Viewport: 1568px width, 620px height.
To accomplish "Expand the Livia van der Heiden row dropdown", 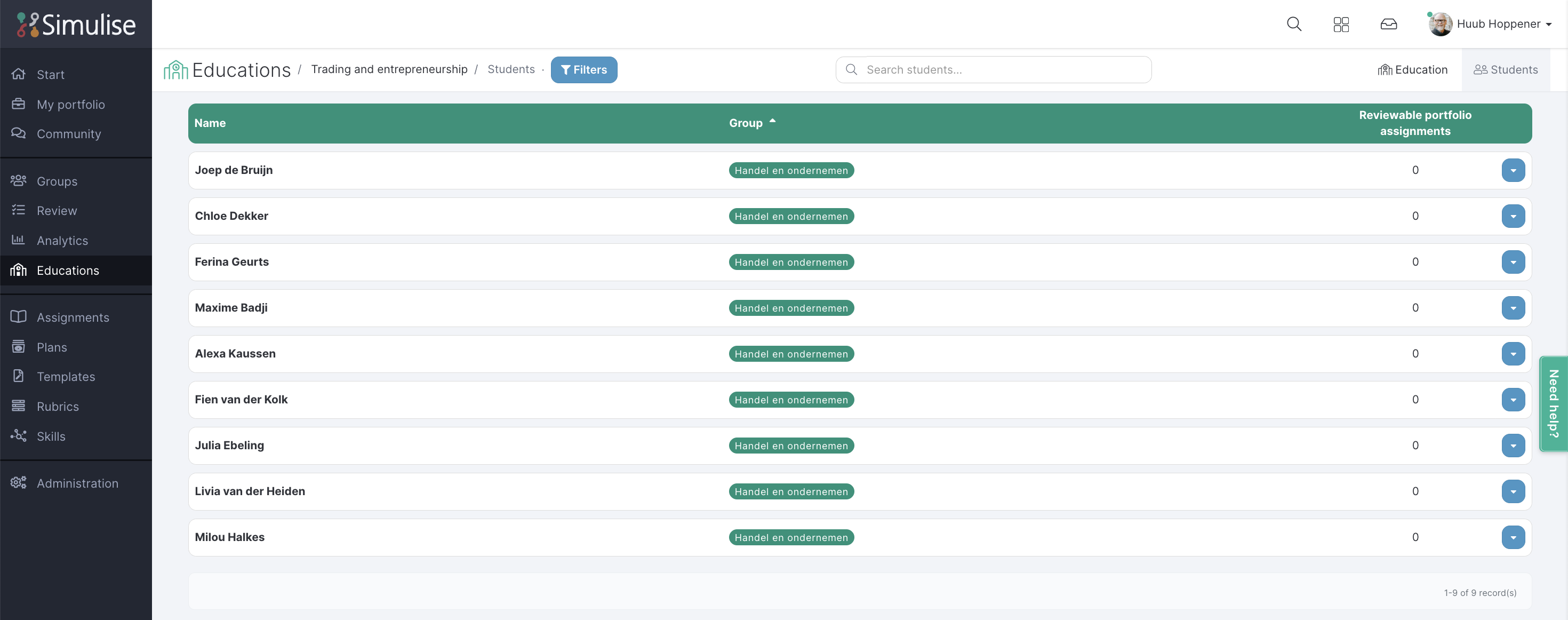I will [x=1513, y=491].
